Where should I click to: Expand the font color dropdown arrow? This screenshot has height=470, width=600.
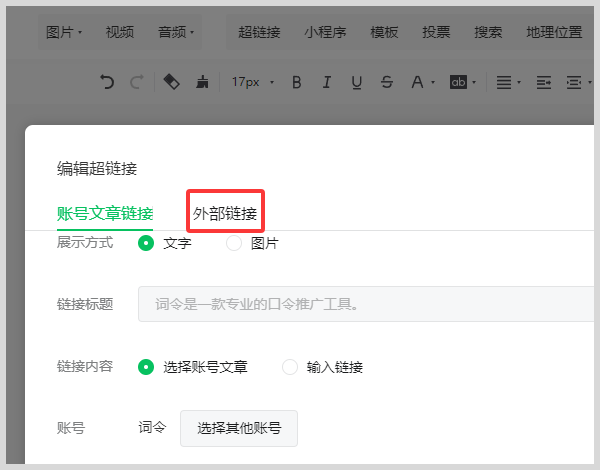[433, 82]
